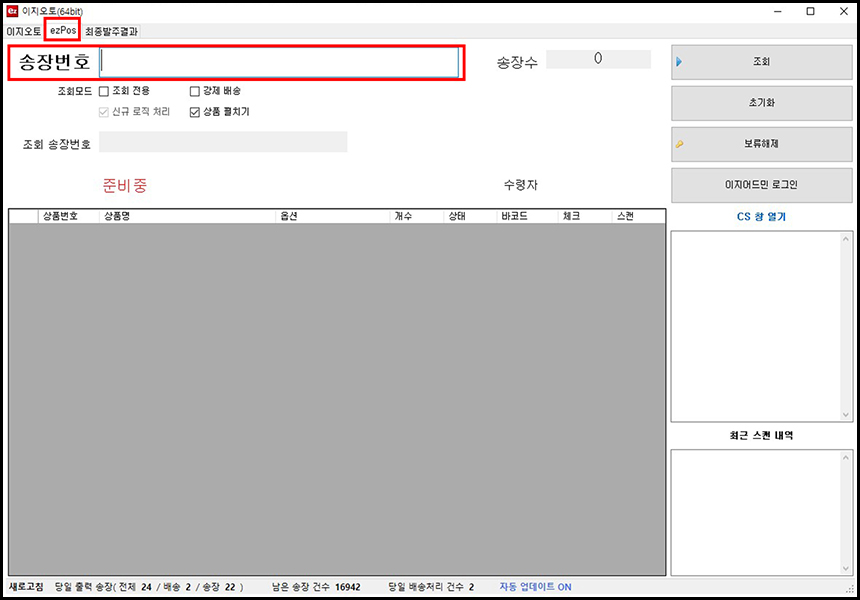
Task: Click CS box scrollbar up arrow
Action: point(846,239)
